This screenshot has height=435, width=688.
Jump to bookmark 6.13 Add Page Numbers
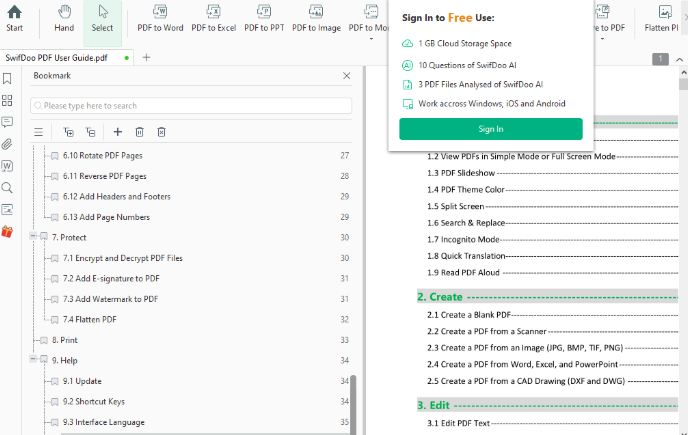(106, 217)
